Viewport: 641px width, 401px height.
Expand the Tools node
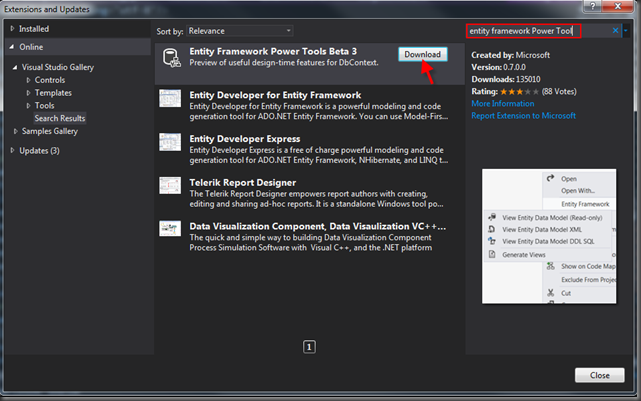click(28, 105)
